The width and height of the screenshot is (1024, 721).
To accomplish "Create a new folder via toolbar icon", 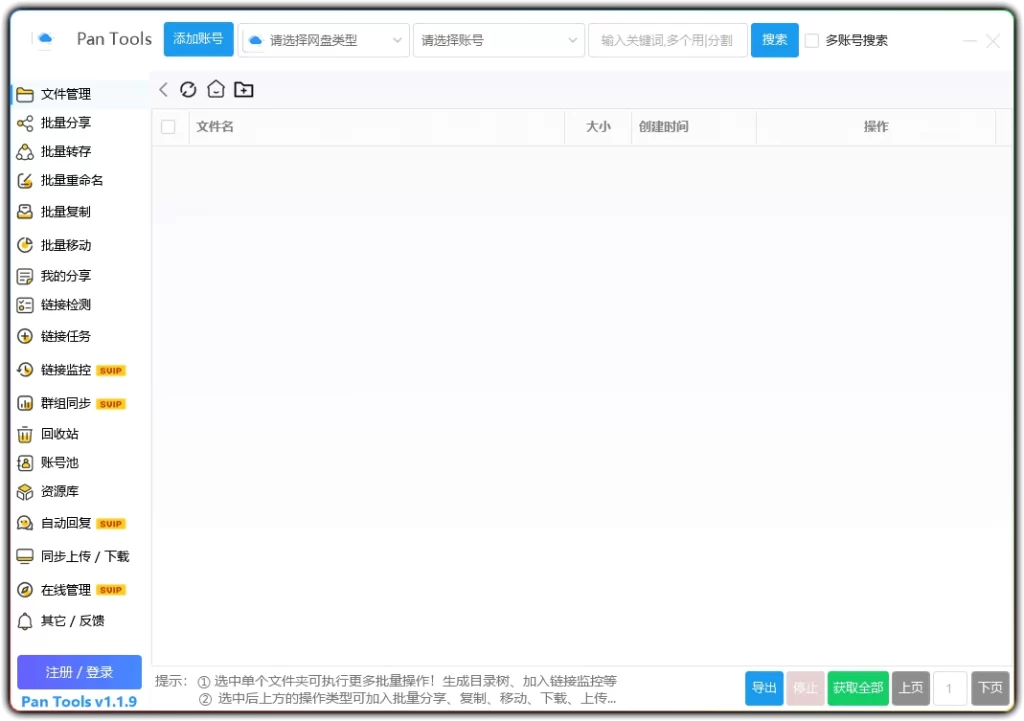I will 243,89.
